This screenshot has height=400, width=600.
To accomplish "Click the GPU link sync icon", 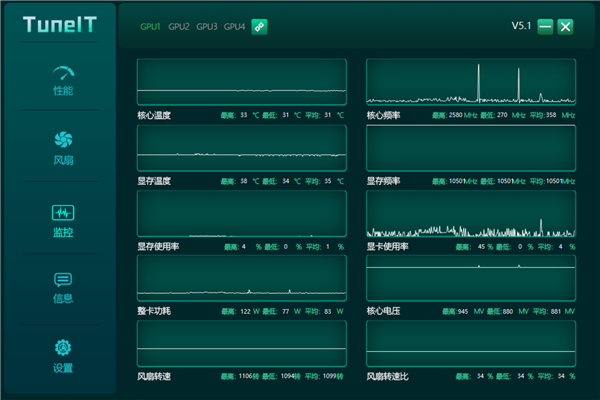I will [259, 26].
